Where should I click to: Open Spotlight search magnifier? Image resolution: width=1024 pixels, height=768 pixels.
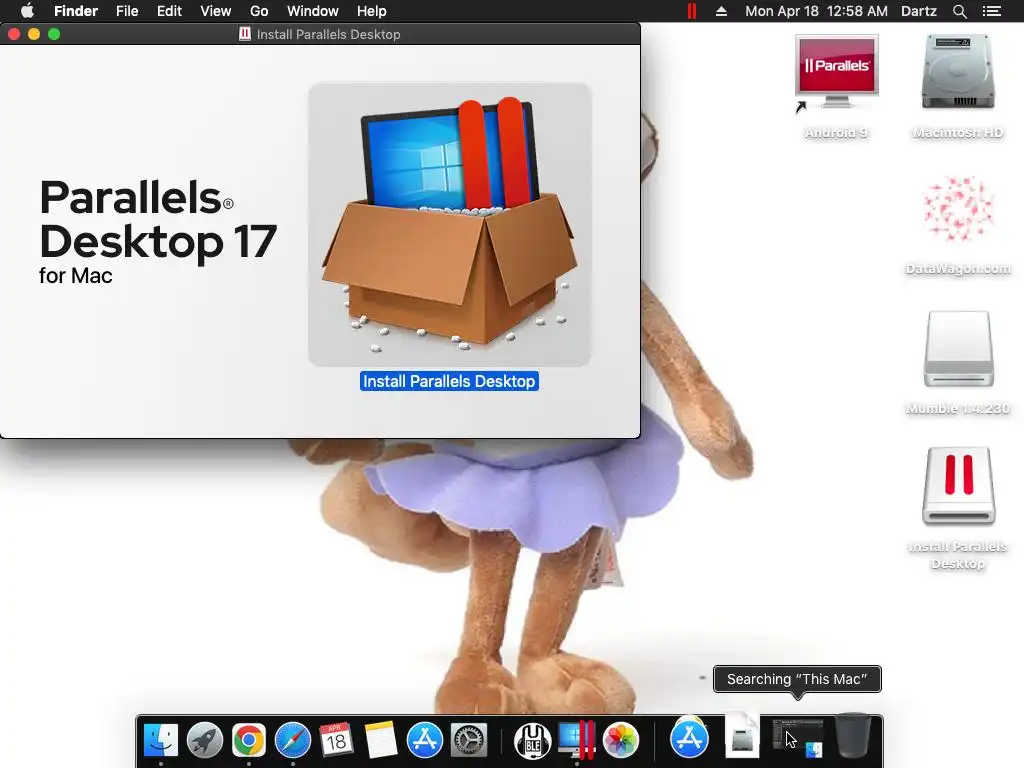click(x=959, y=11)
